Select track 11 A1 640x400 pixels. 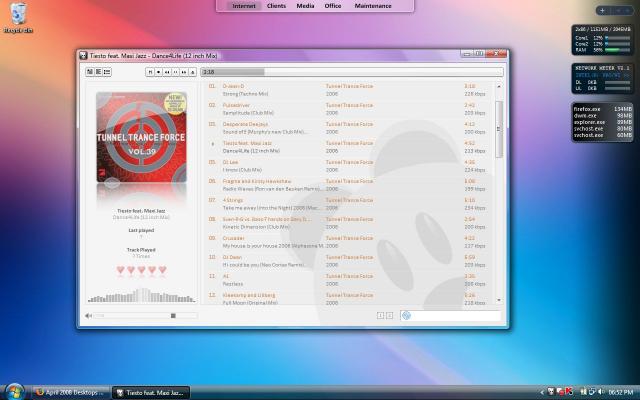pyautogui.click(x=347, y=280)
